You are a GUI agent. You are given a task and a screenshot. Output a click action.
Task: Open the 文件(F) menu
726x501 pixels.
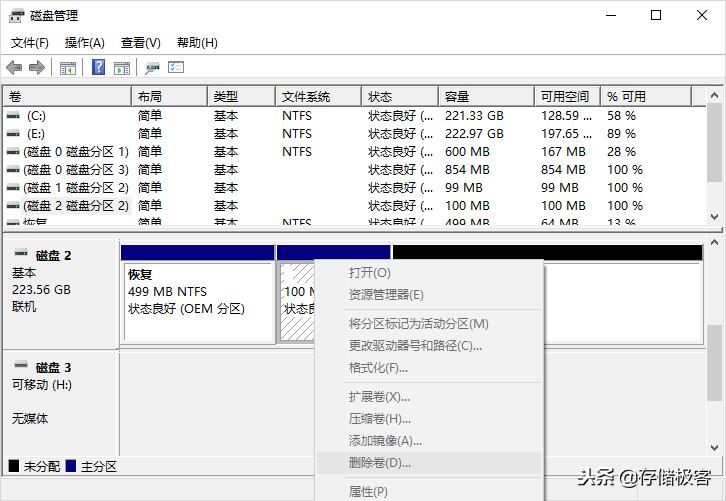30,43
